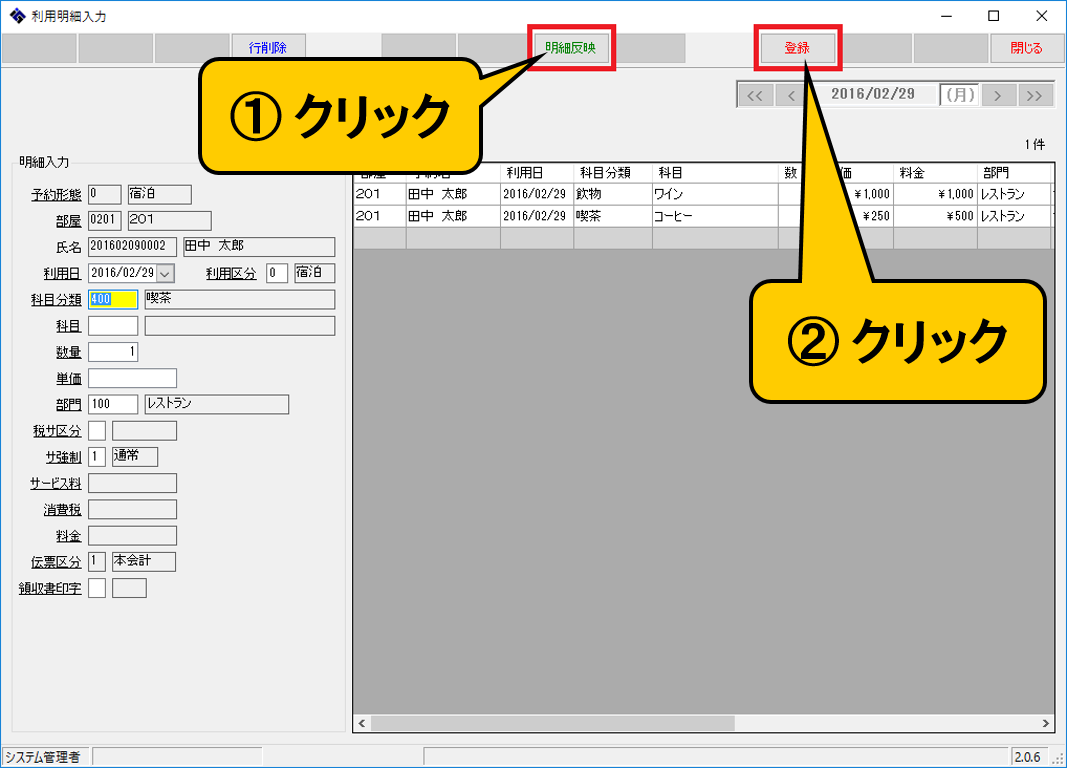Click the date display 2016/02/29 in navigator
This screenshot has width=1067, height=768.
(x=872, y=94)
